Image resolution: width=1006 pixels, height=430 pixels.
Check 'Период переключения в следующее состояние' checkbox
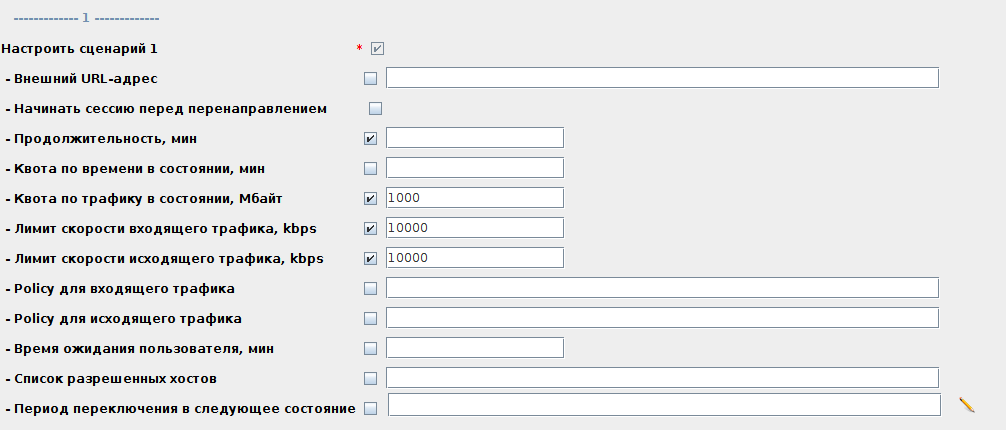371,408
